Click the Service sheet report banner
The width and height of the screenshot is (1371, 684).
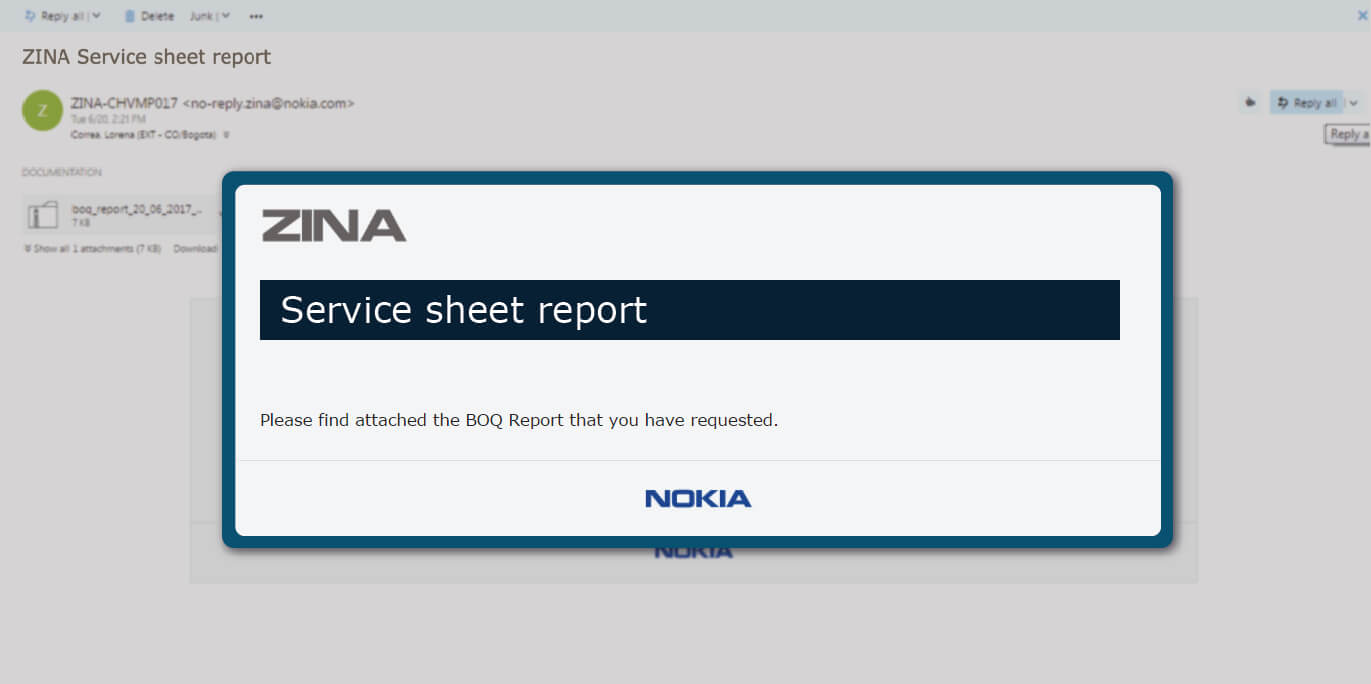pos(689,310)
